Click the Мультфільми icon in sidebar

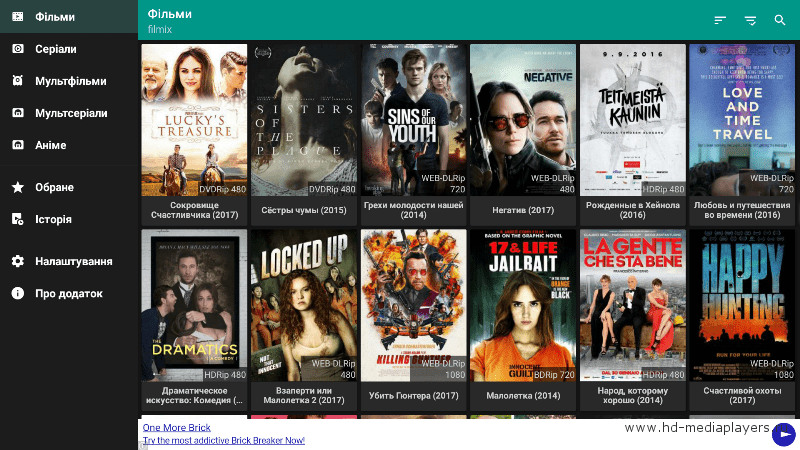point(18,81)
